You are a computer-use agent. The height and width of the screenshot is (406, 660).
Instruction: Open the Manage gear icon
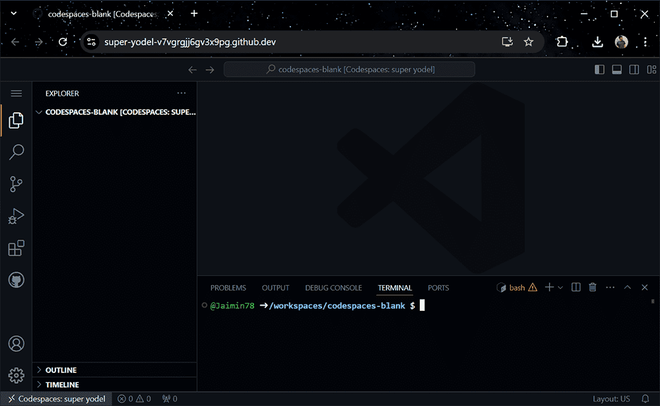[16, 375]
